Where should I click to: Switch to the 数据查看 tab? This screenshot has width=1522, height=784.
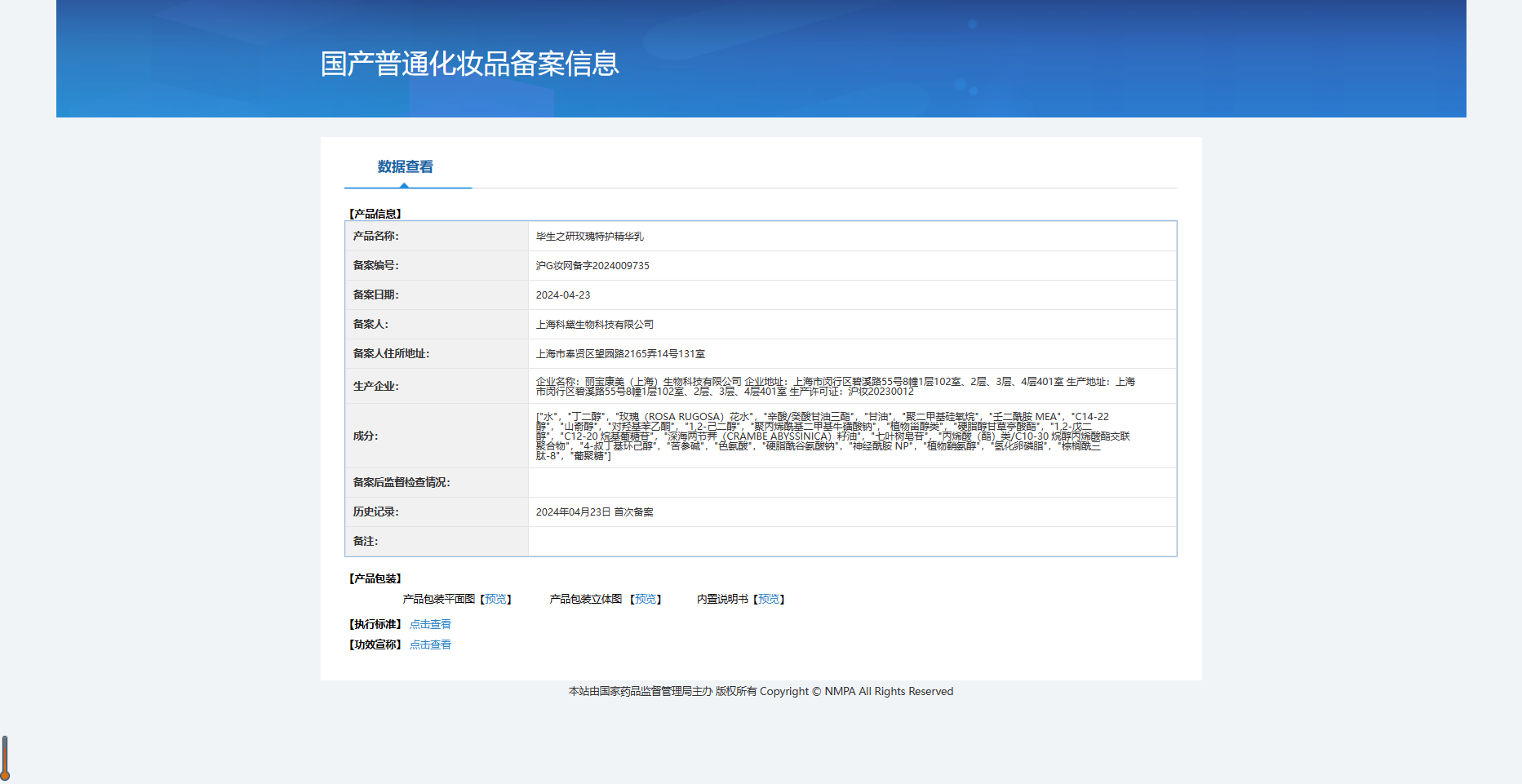click(405, 167)
